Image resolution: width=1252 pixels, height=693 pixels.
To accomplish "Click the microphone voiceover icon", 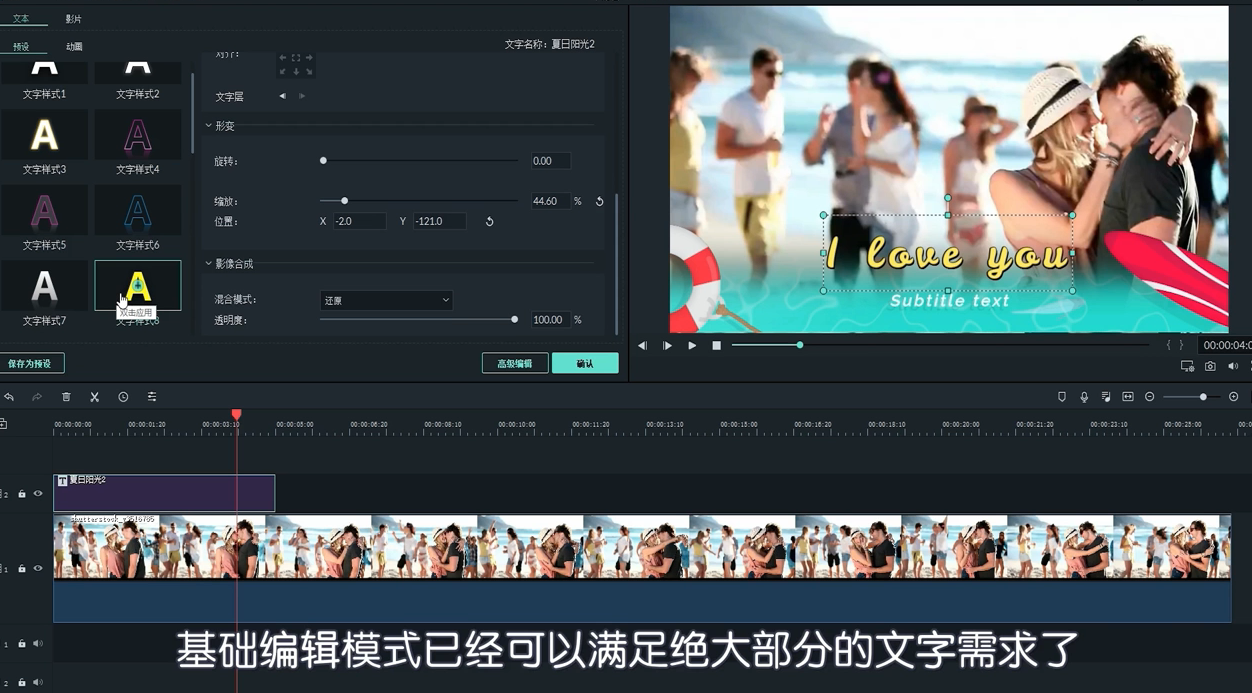I will pyautogui.click(x=1084, y=397).
